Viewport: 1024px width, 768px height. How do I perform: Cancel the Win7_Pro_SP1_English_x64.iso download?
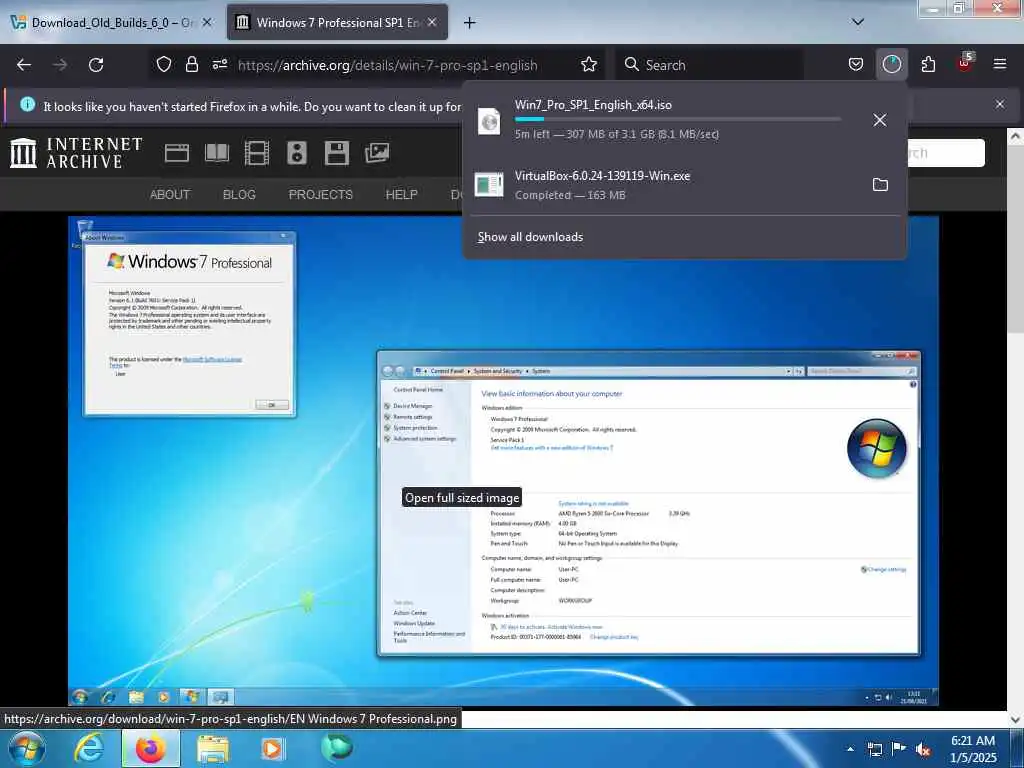(x=880, y=120)
